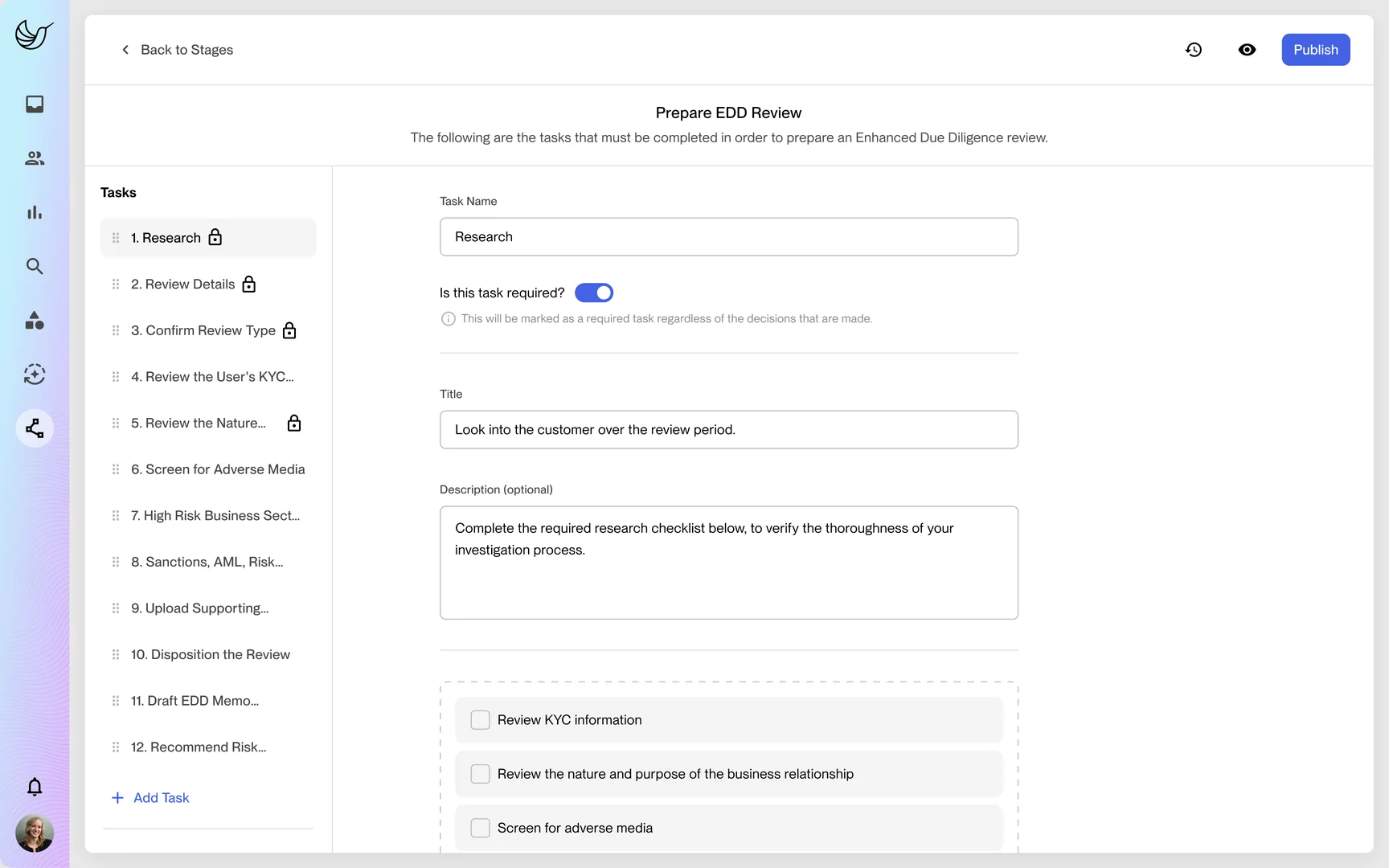Open the bar chart analytics icon
This screenshot has width=1389, height=868.
click(x=35, y=212)
